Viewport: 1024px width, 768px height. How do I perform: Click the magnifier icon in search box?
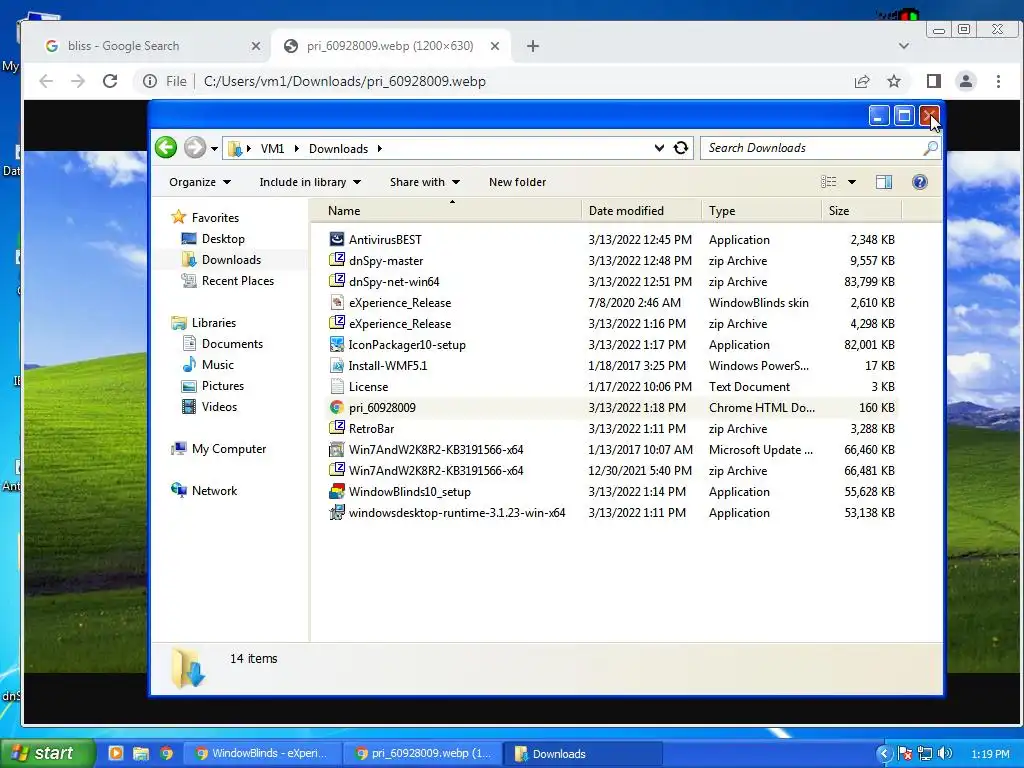click(931, 148)
